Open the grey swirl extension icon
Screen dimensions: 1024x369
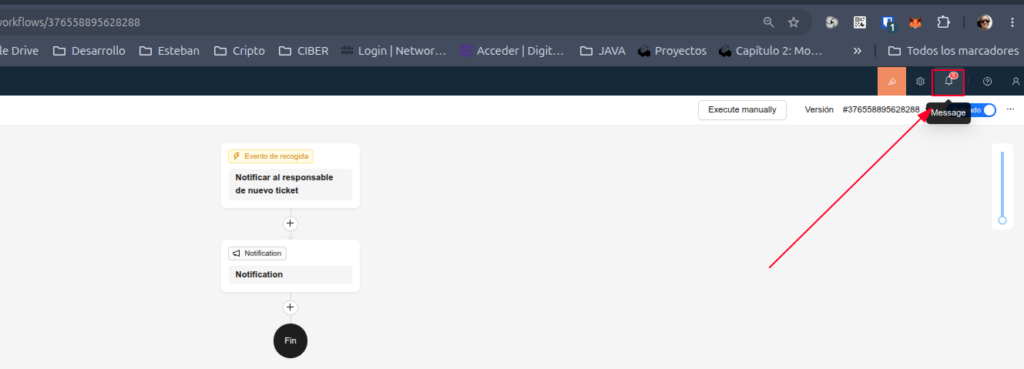click(x=831, y=22)
